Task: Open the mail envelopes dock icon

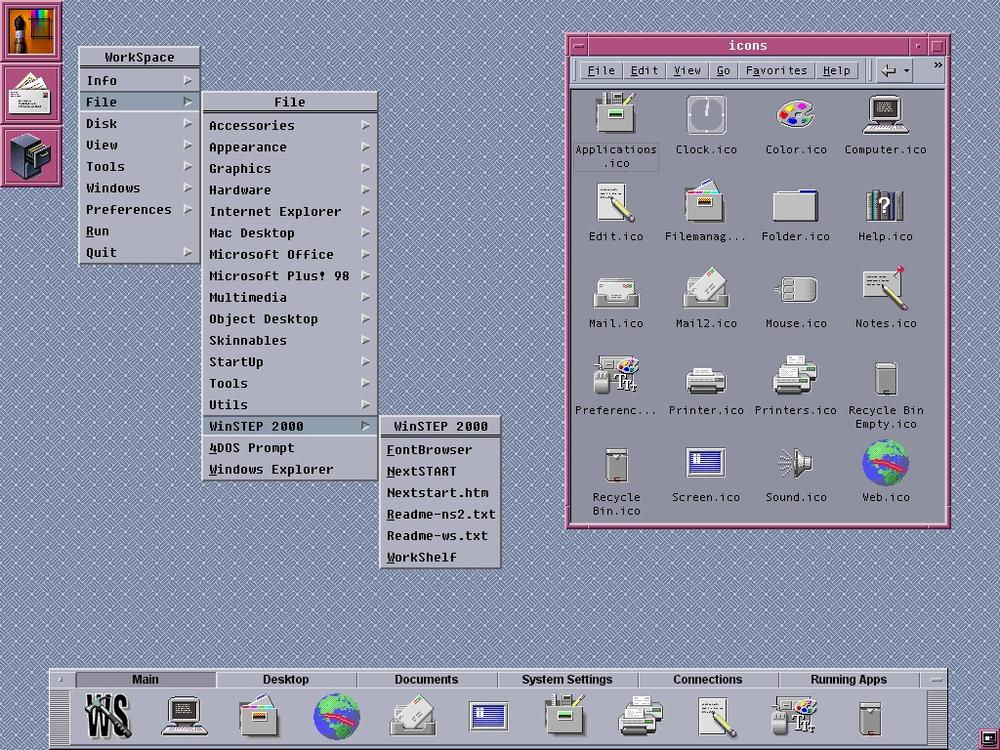Action: tap(31, 94)
